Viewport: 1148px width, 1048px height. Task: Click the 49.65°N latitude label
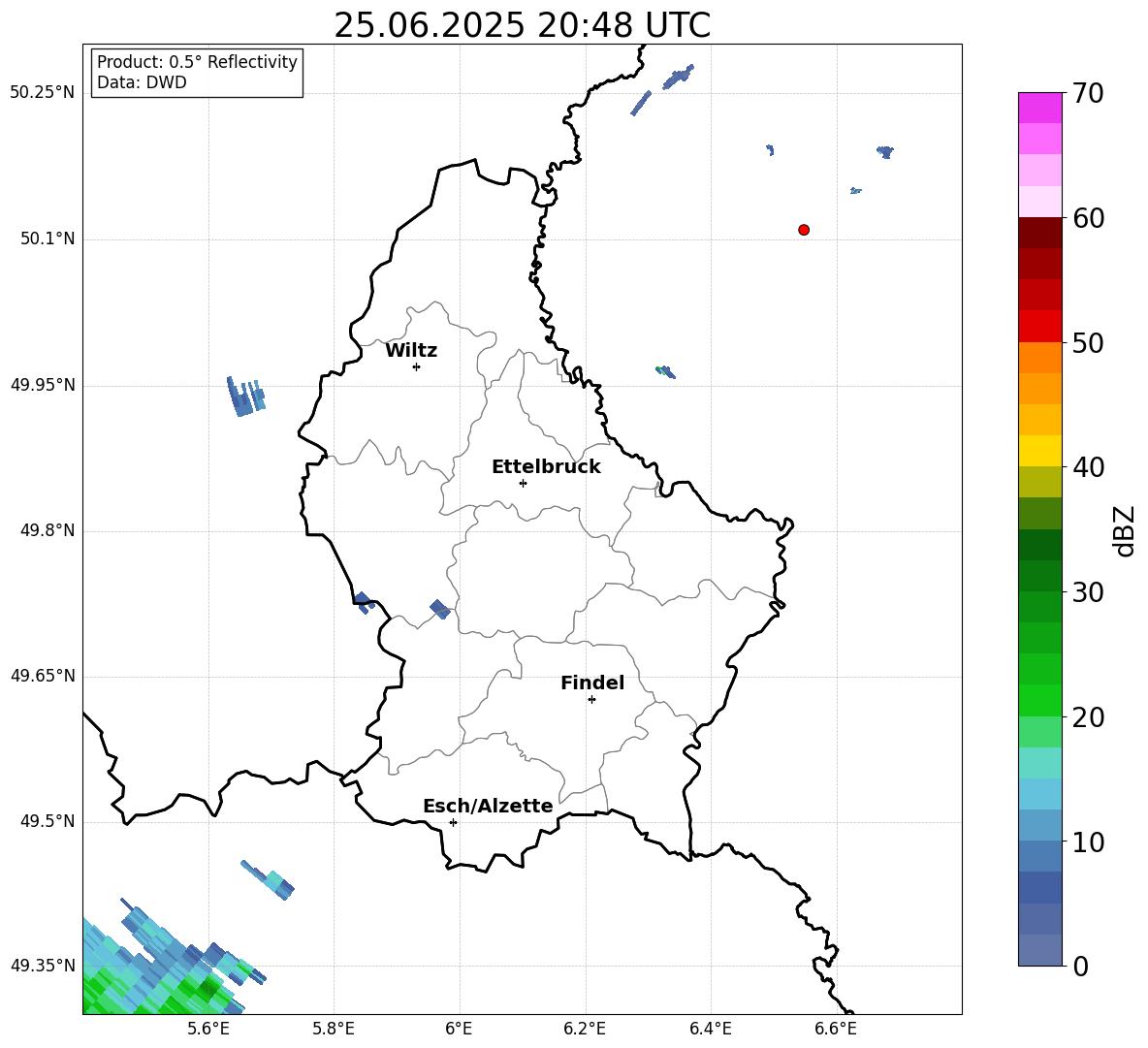click(x=43, y=675)
